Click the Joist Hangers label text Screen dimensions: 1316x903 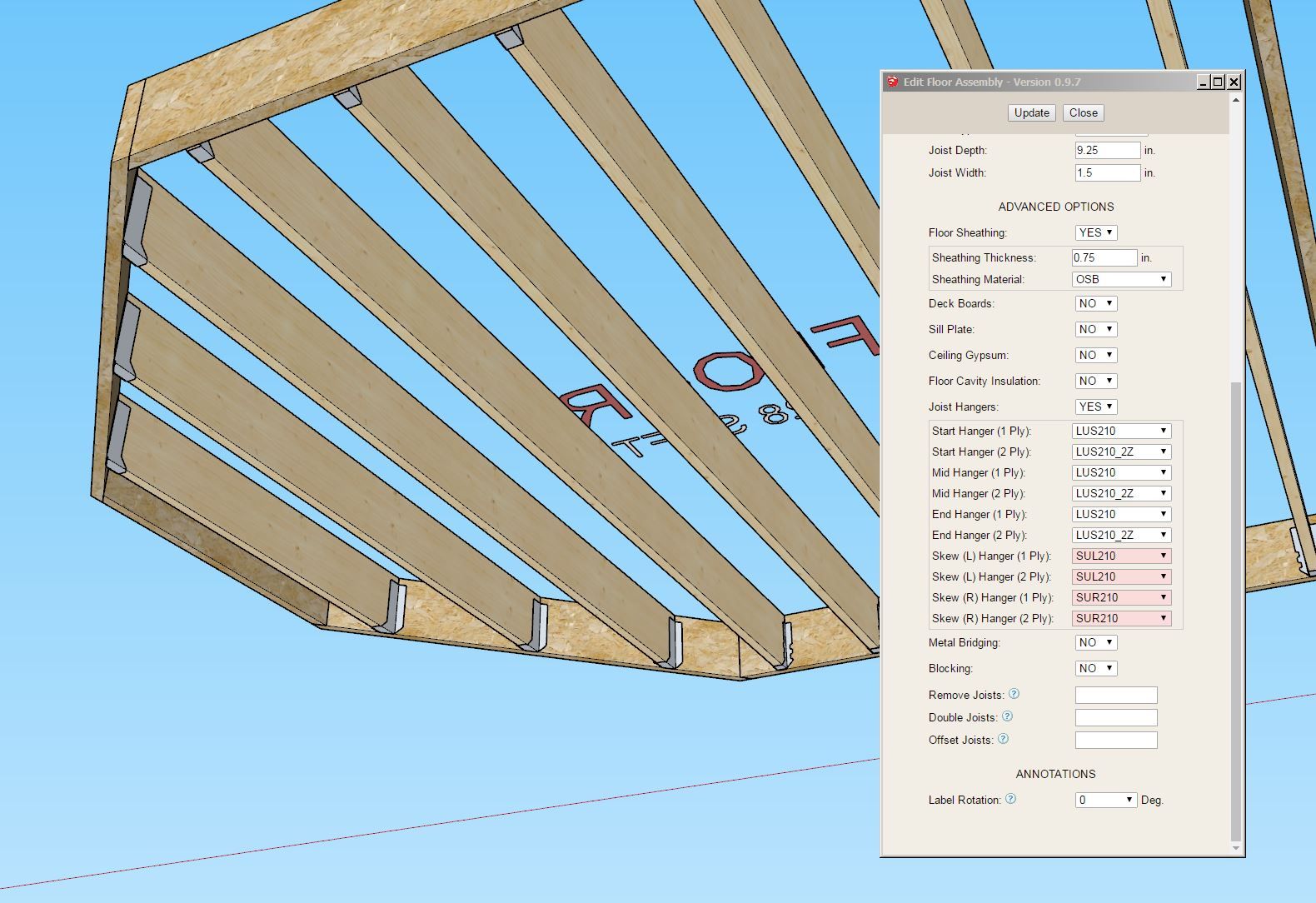[964, 407]
